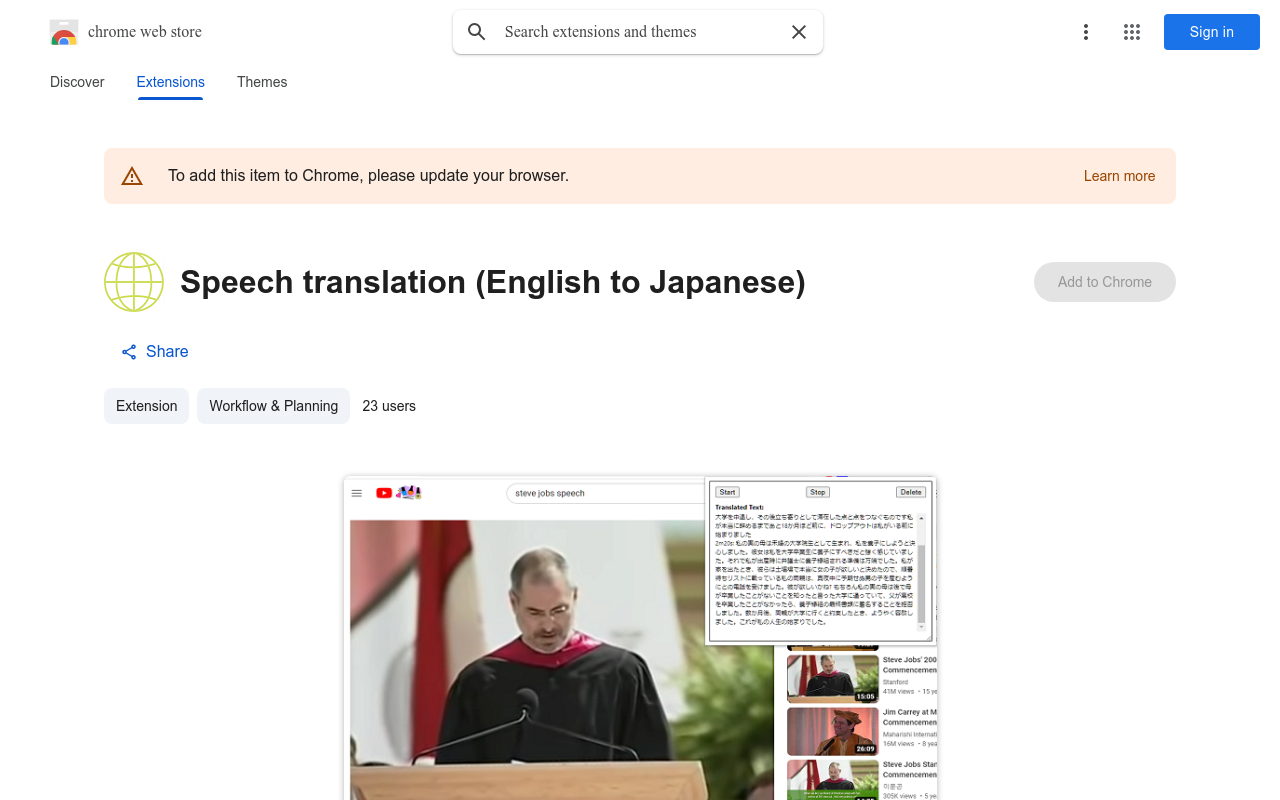Viewport: 1280px width, 800px height.
Task: Open the Themes tab
Action: pos(262,82)
